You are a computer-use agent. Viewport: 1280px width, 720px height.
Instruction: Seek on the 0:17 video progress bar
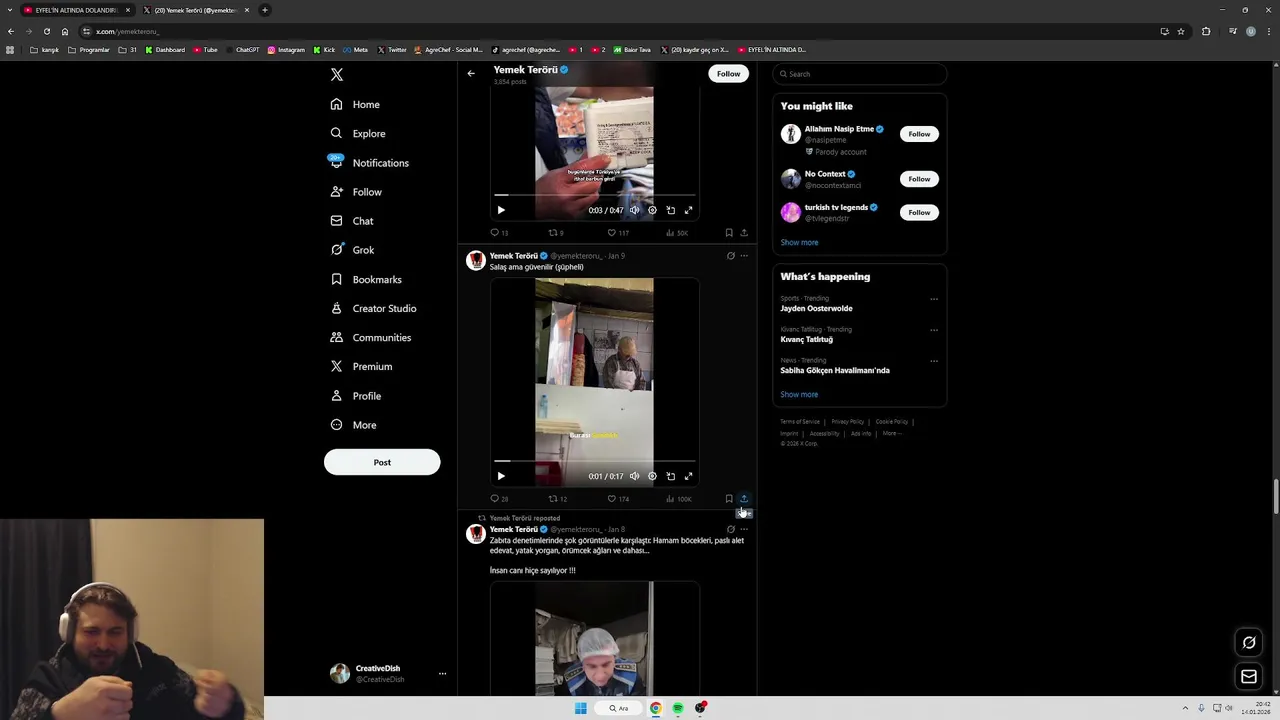point(594,461)
